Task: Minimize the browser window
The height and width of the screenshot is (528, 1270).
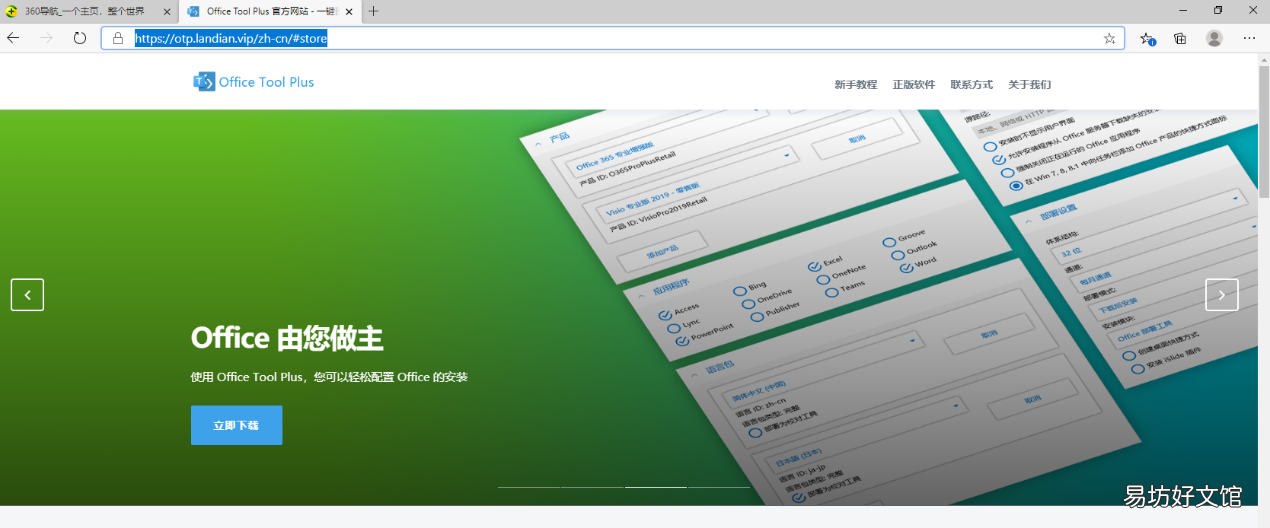Action: pos(1181,10)
